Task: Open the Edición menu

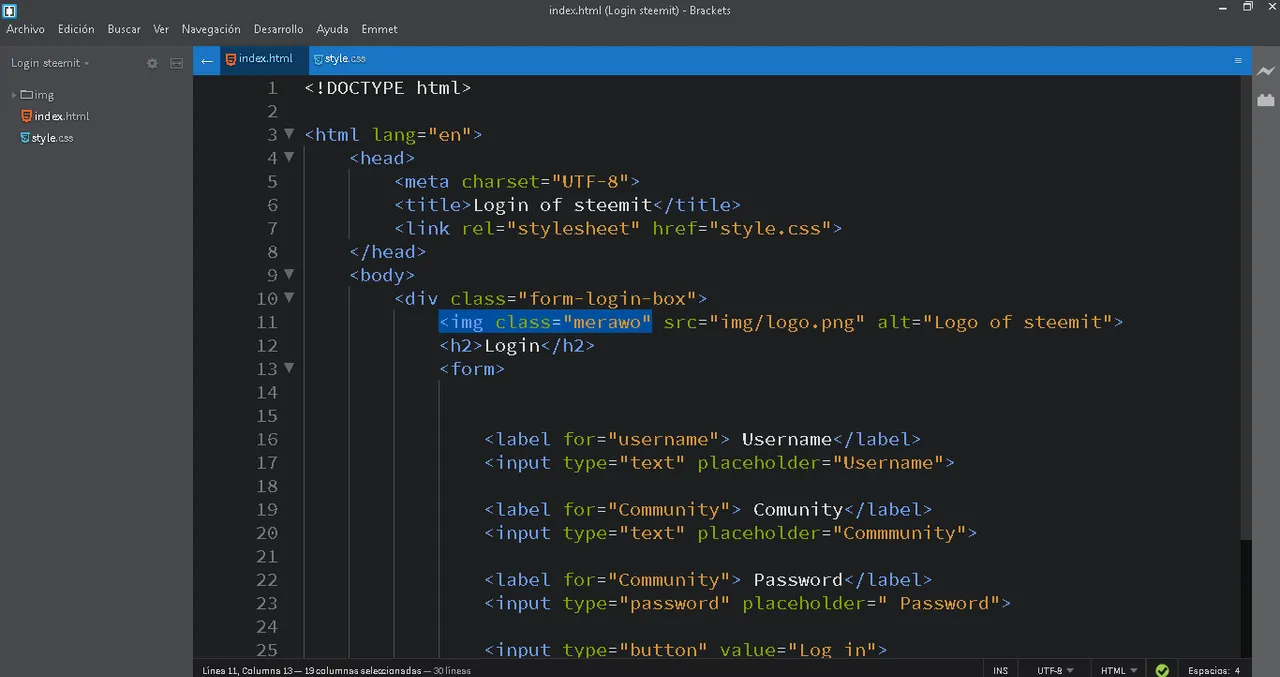Action: pos(76,29)
